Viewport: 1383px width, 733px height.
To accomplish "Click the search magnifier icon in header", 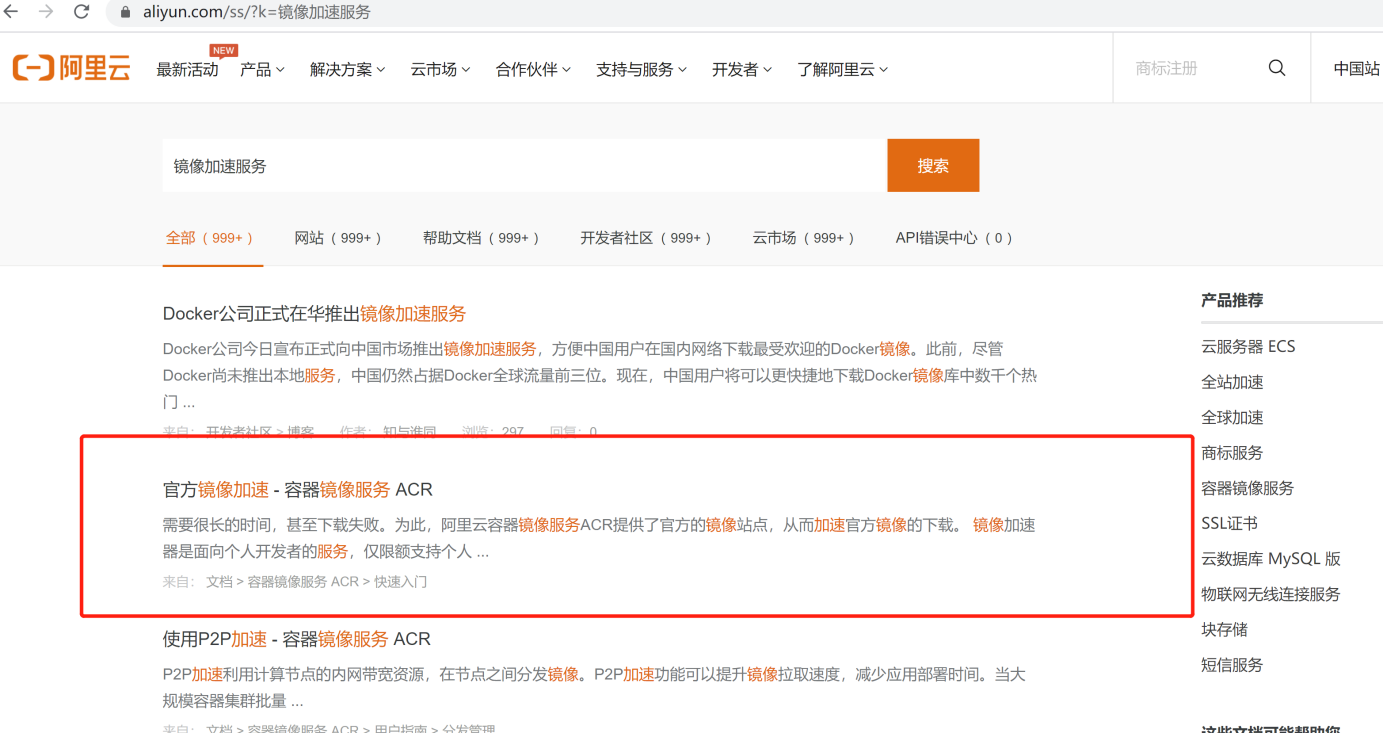I will (1277, 68).
